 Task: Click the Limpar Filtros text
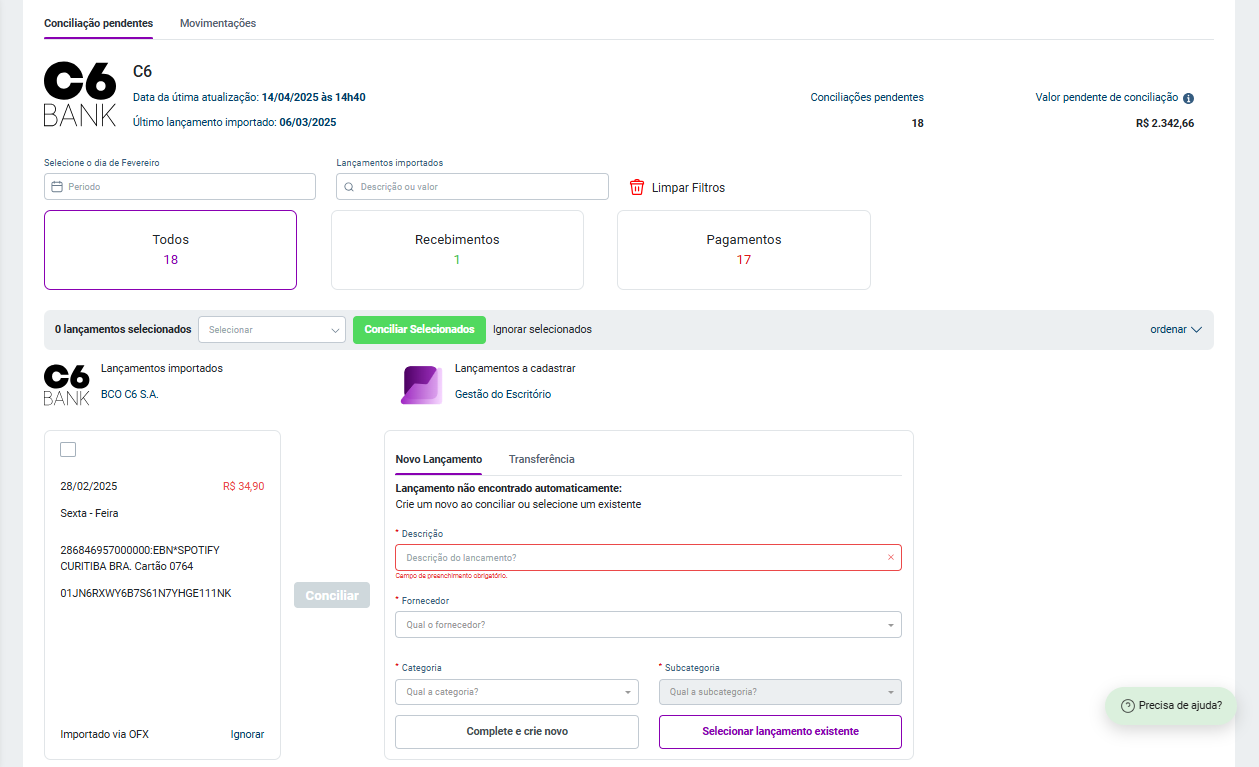[688, 188]
